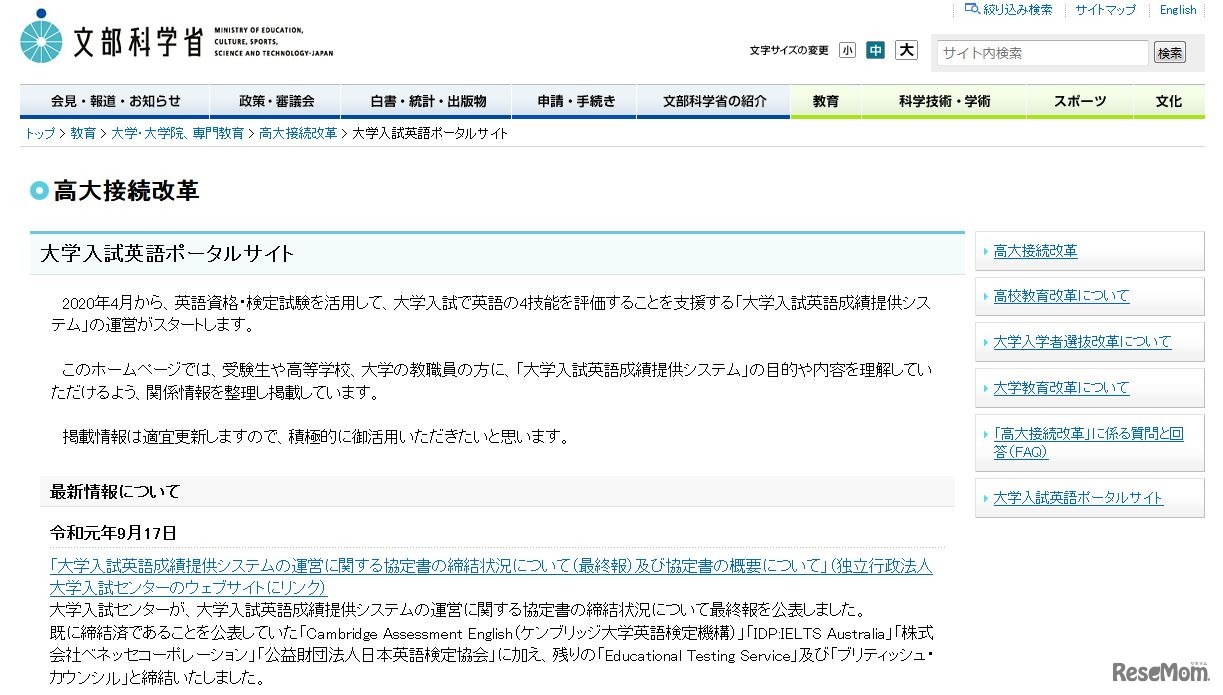1223x695 pixels.
Task: Open the サイトマップ link
Action: click(x=1105, y=9)
